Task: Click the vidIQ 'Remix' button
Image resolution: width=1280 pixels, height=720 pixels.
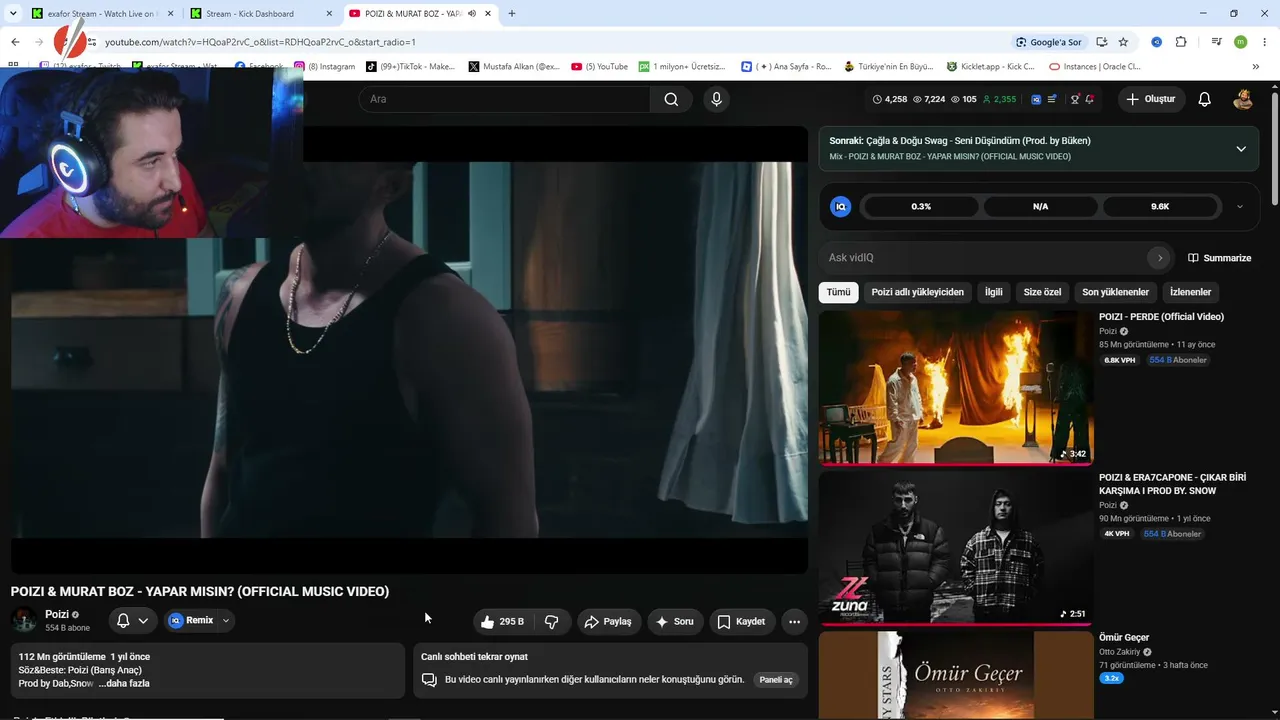Action: pos(191,621)
